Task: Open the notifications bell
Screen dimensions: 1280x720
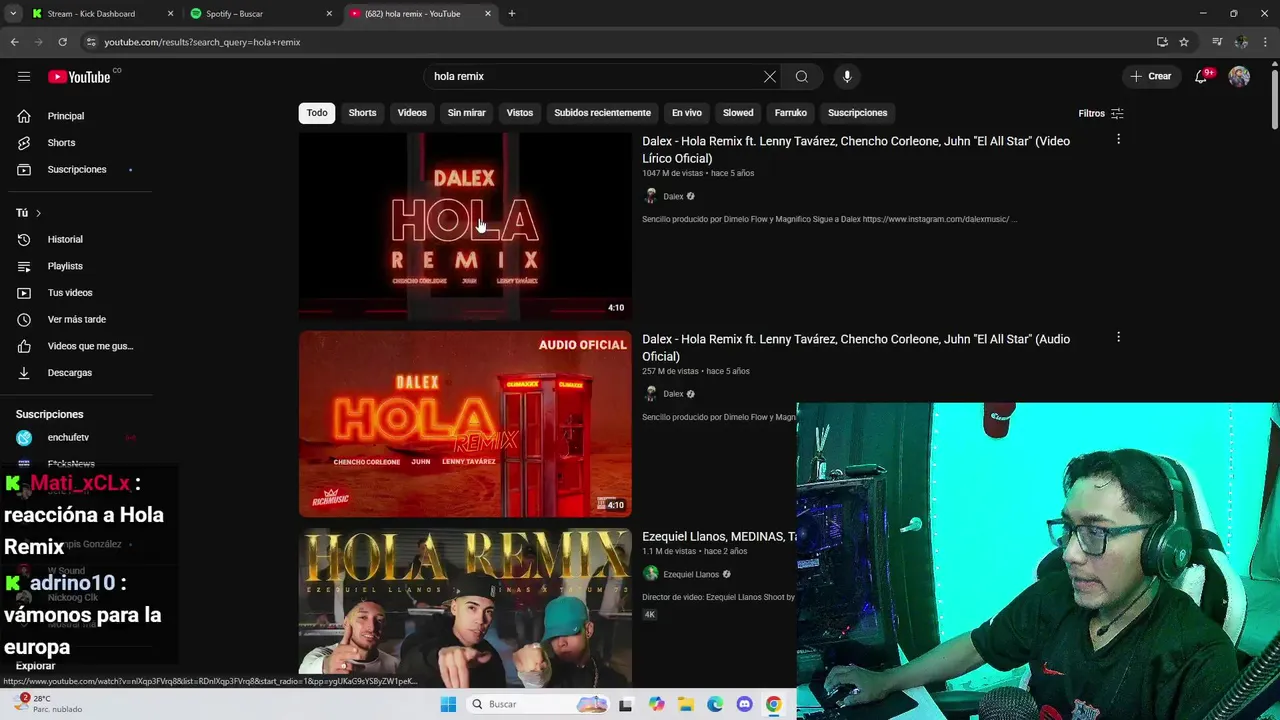Action: click(x=1202, y=77)
